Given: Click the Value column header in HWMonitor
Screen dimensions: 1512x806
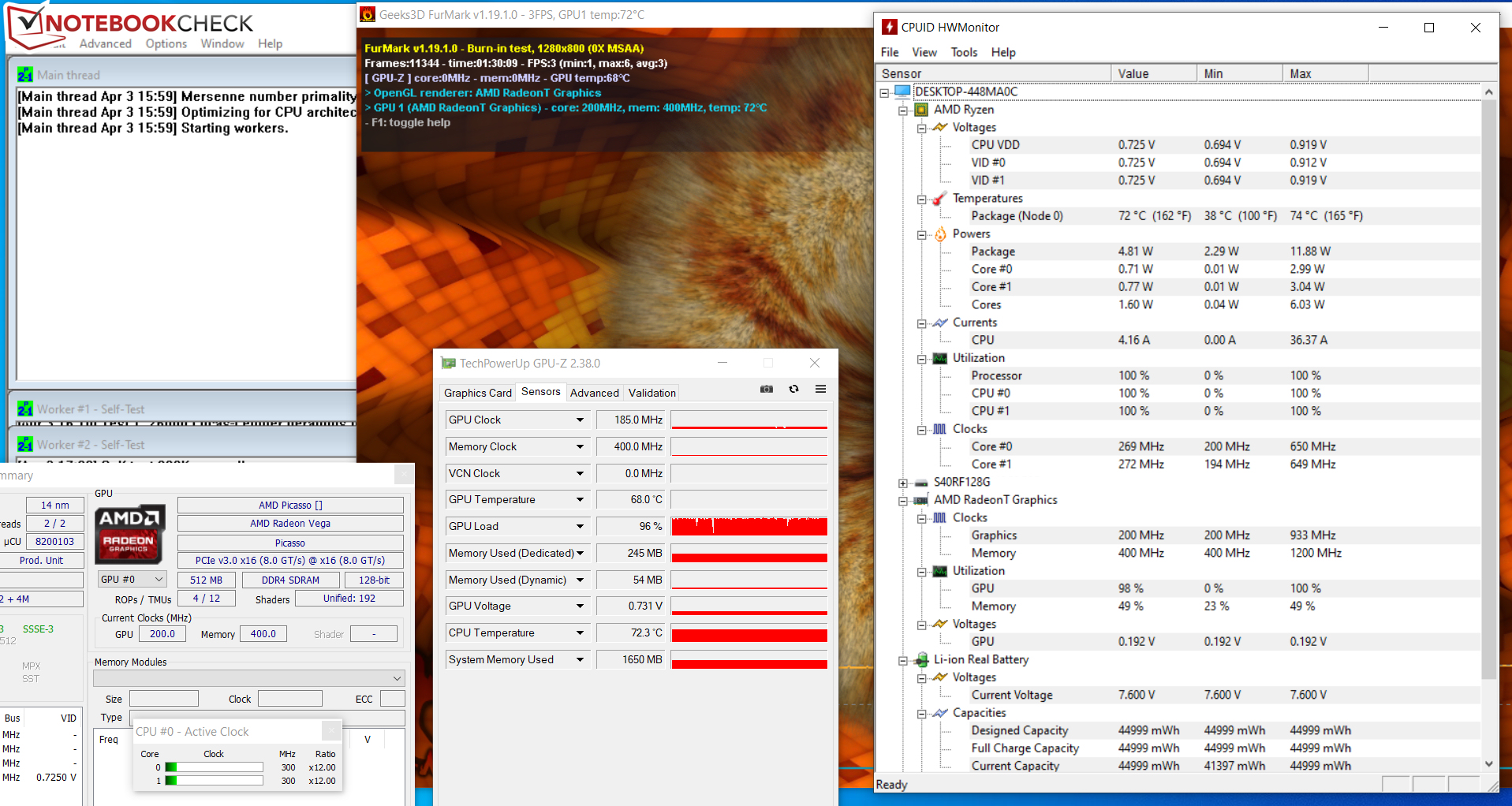Looking at the screenshot, I should (x=1154, y=73).
